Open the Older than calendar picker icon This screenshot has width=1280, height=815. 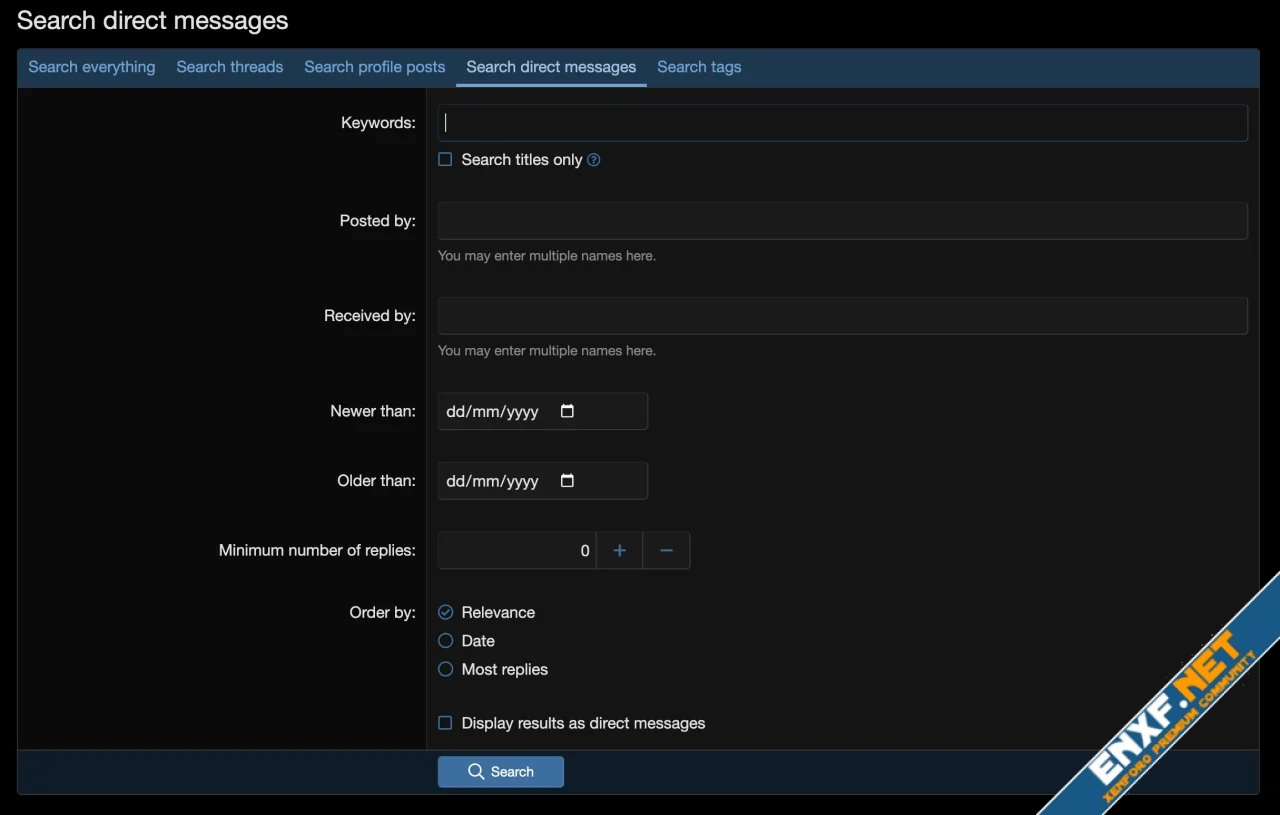(567, 481)
